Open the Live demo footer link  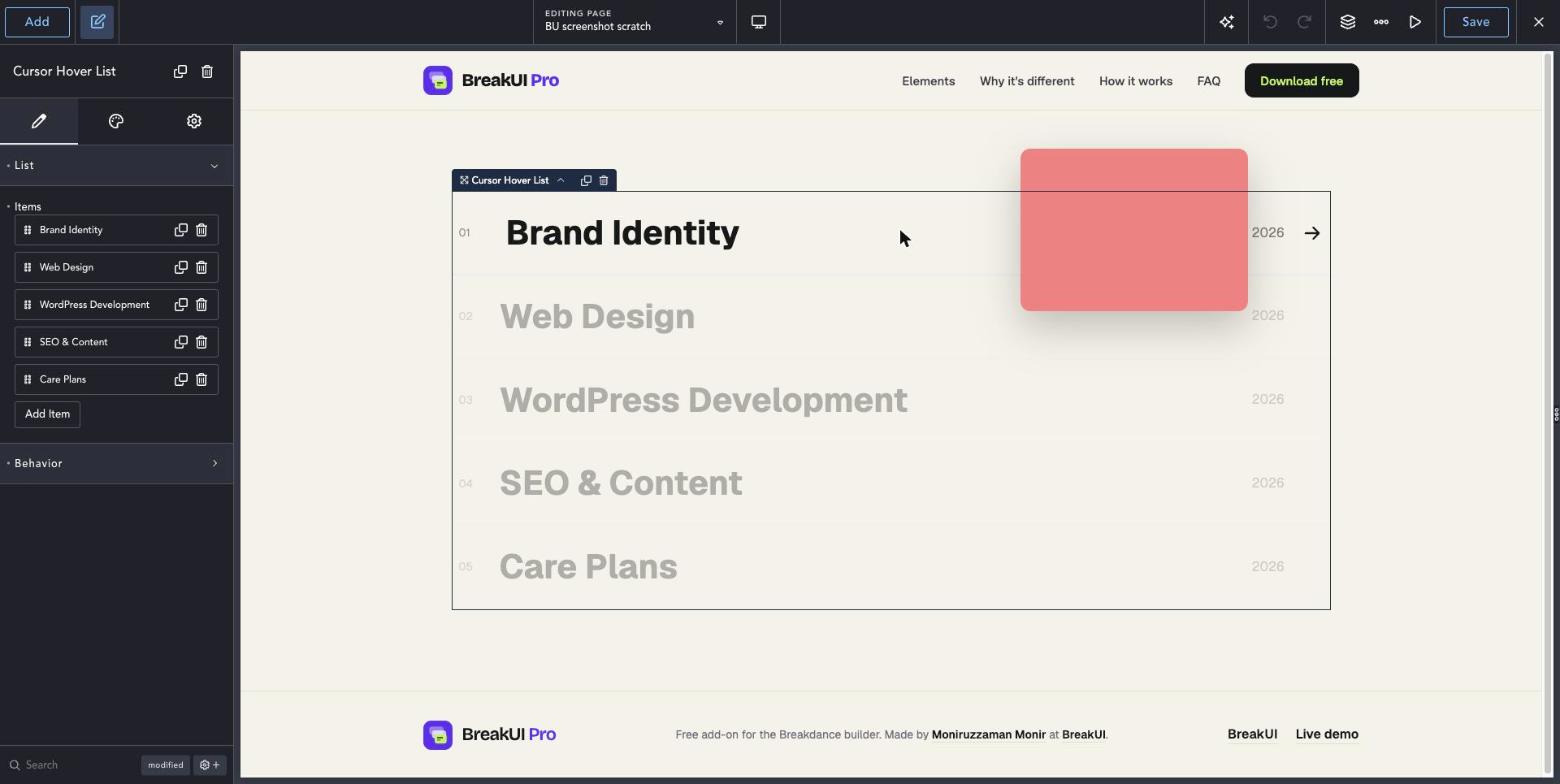pos(1326,735)
